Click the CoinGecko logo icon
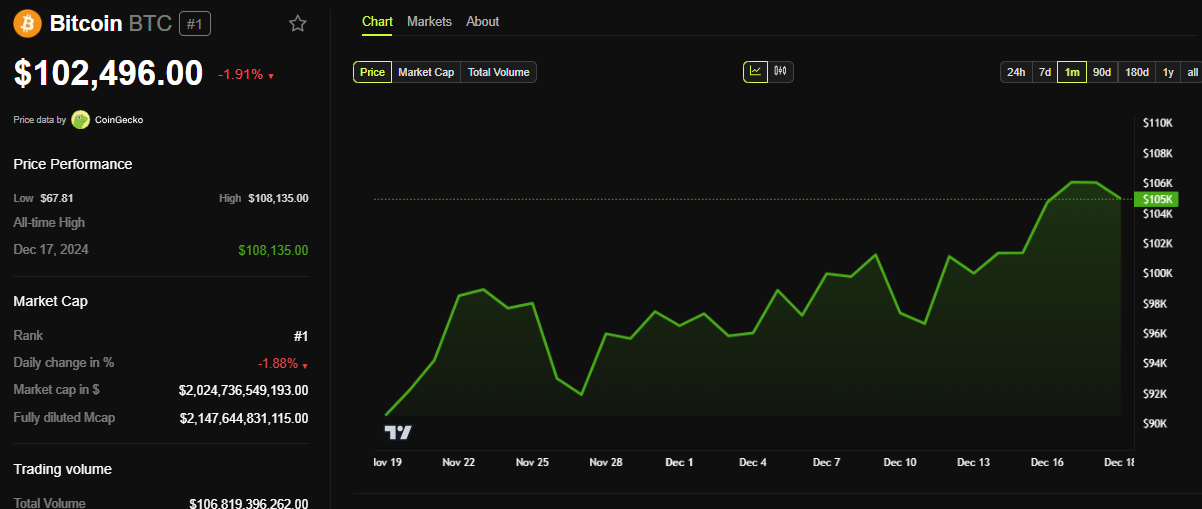 [x=80, y=120]
